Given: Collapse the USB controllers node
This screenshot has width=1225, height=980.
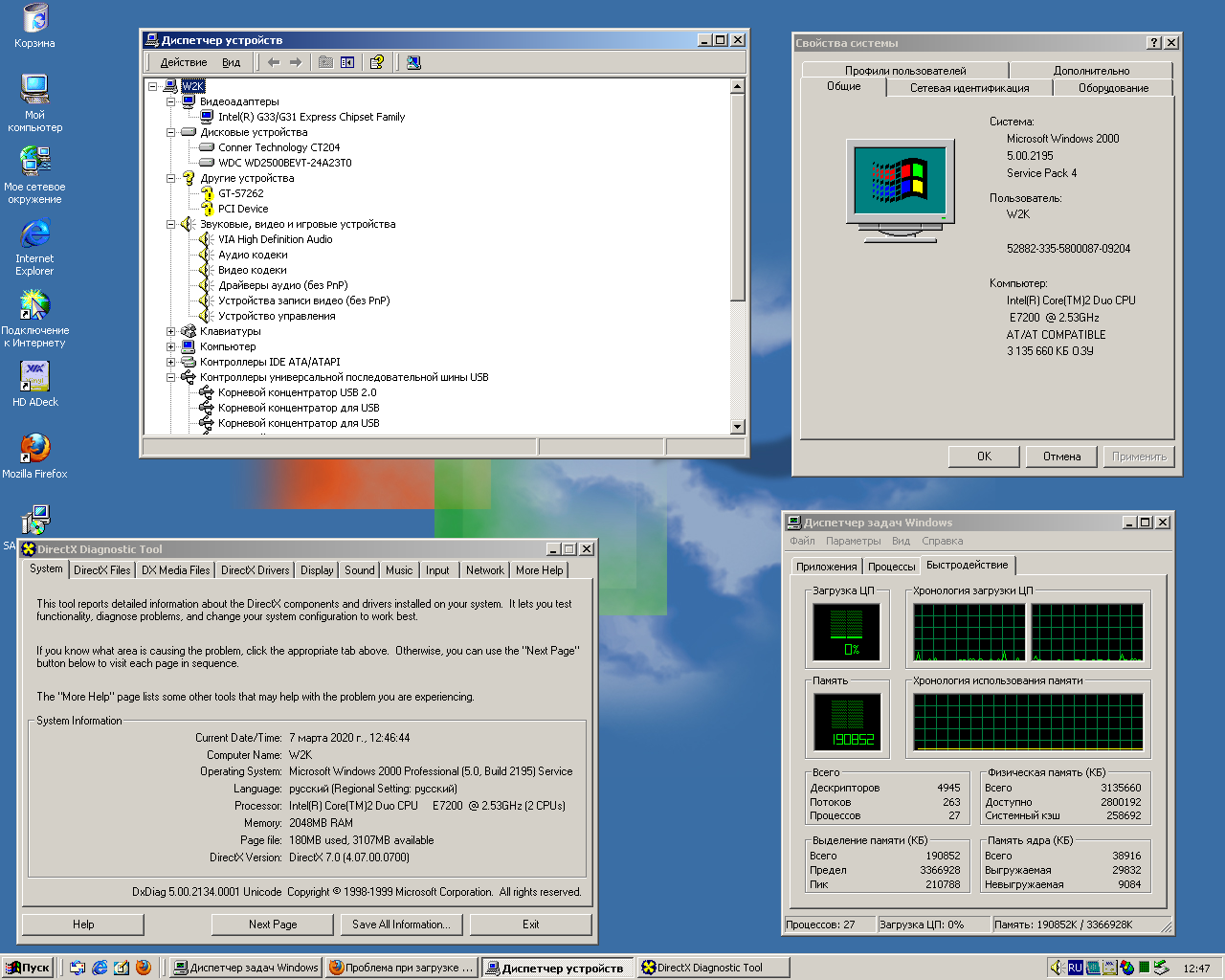Looking at the screenshot, I should (171, 377).
